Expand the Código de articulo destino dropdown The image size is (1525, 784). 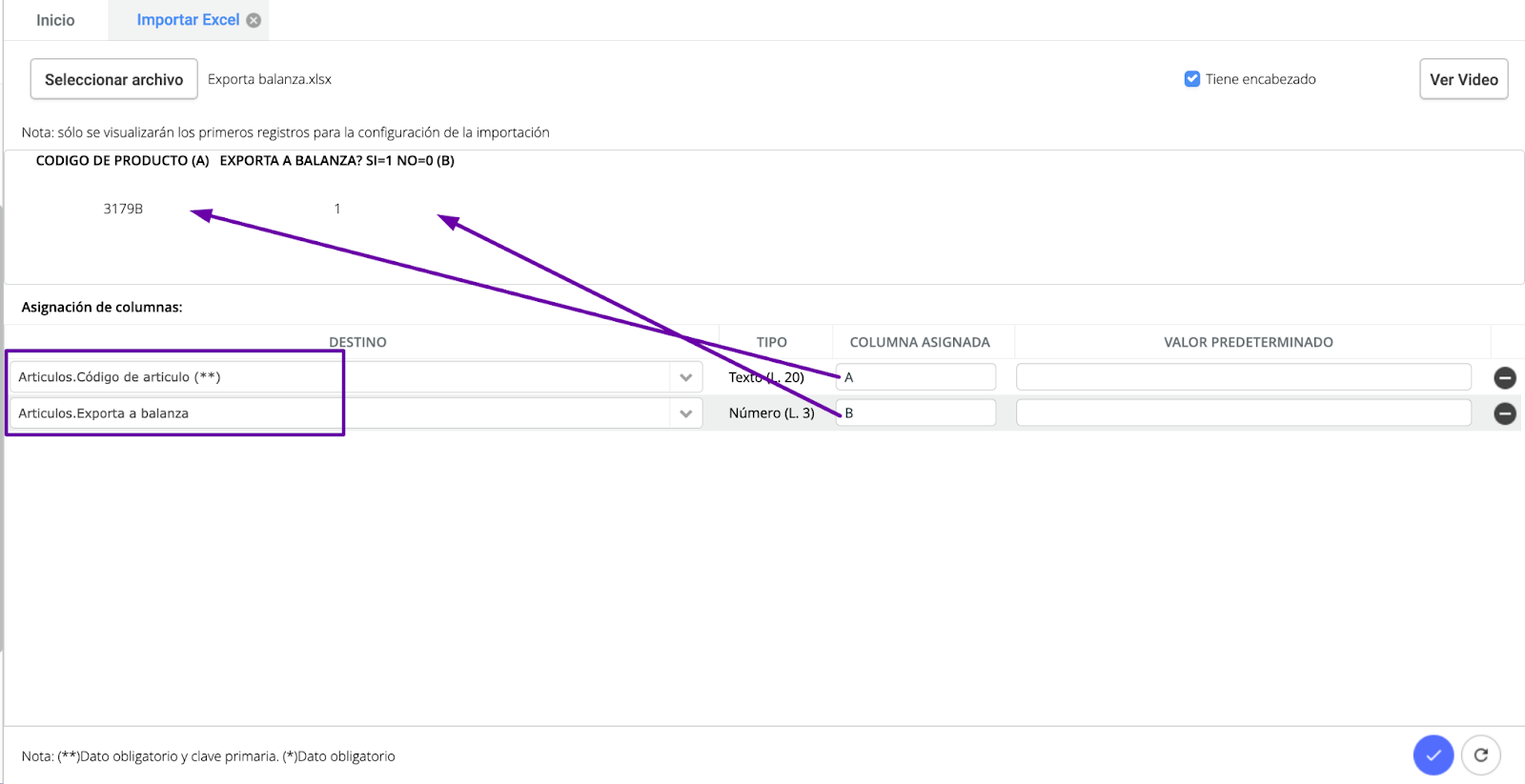[x=685, y=377]
